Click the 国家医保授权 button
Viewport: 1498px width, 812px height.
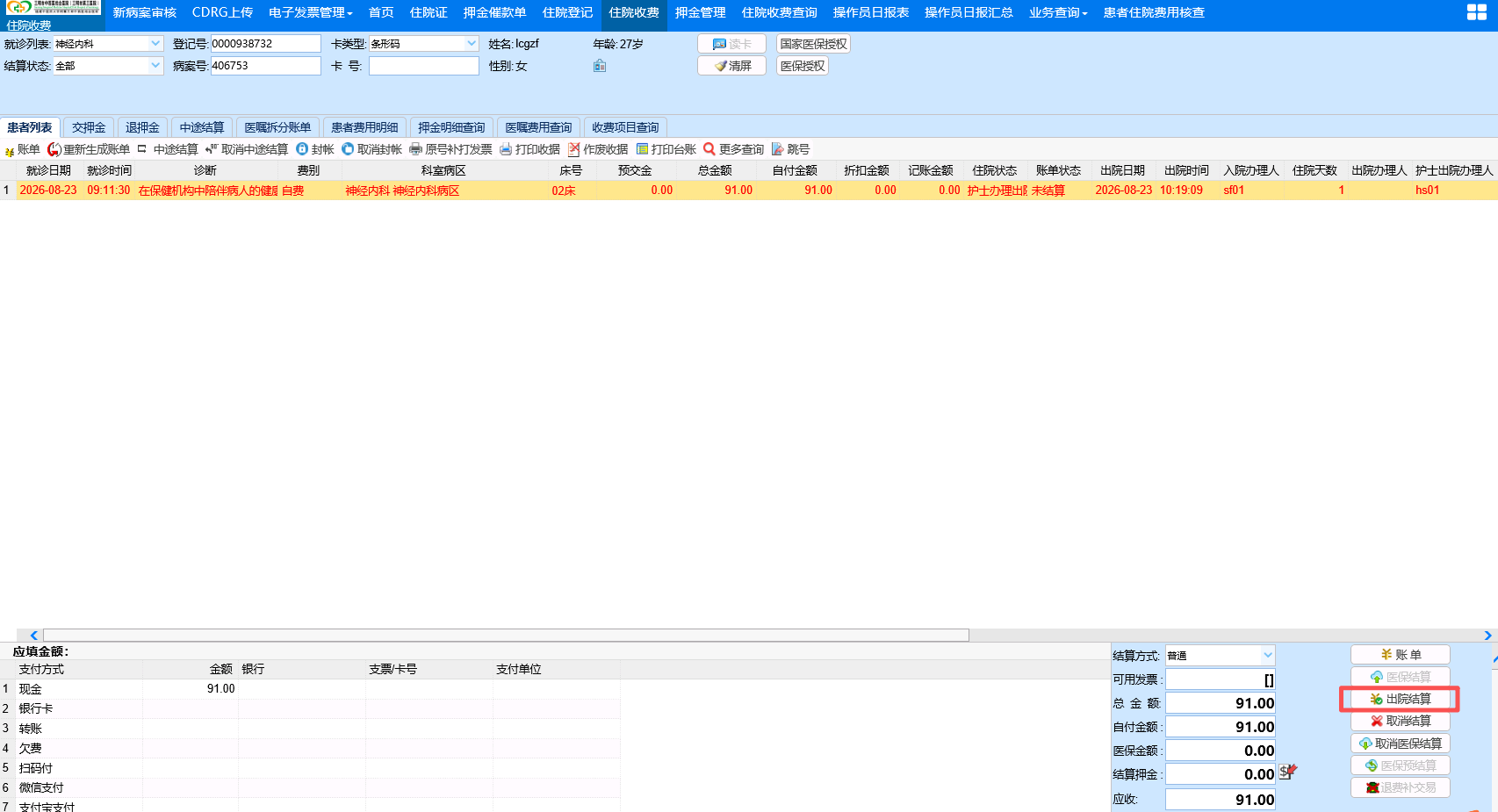813,44
